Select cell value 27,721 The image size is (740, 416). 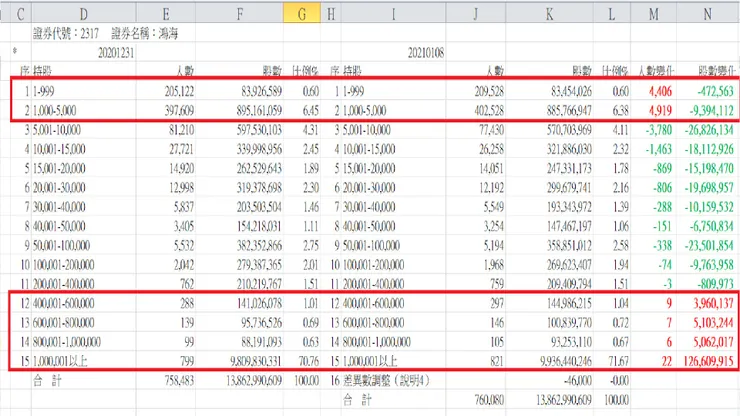pos(181,149)
